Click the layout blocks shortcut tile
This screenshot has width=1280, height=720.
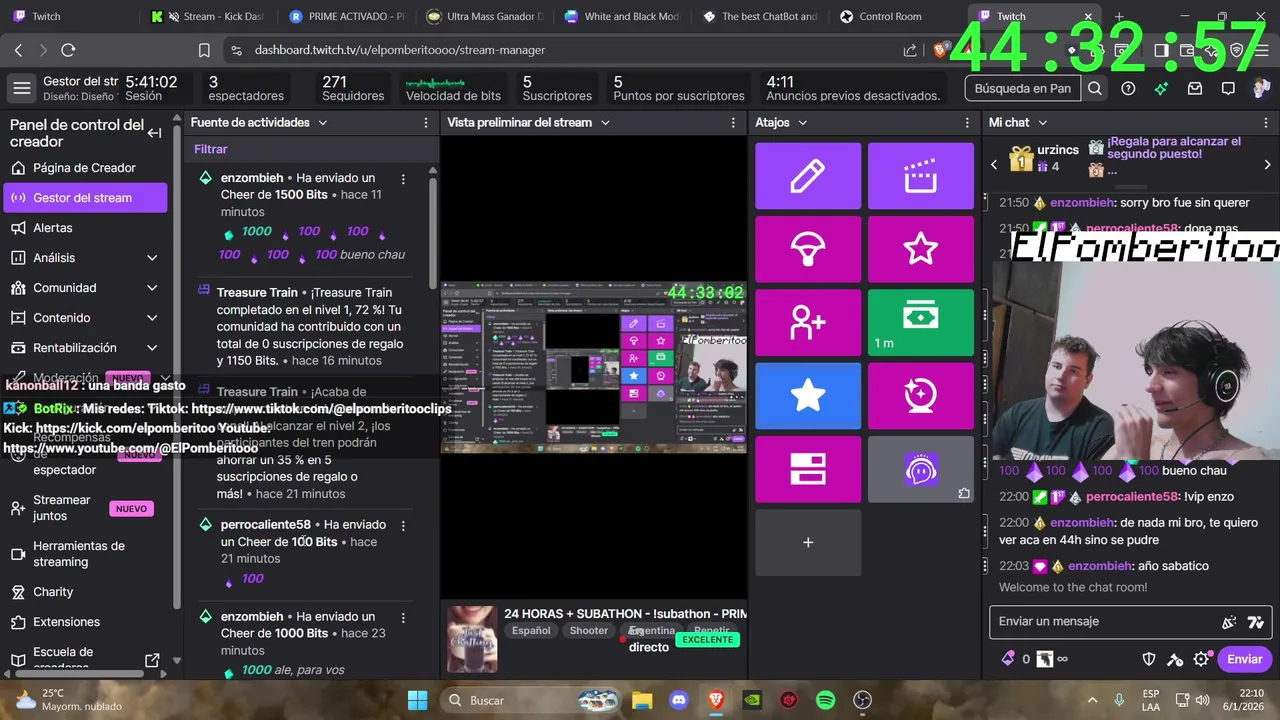click(x=808, y=469)
